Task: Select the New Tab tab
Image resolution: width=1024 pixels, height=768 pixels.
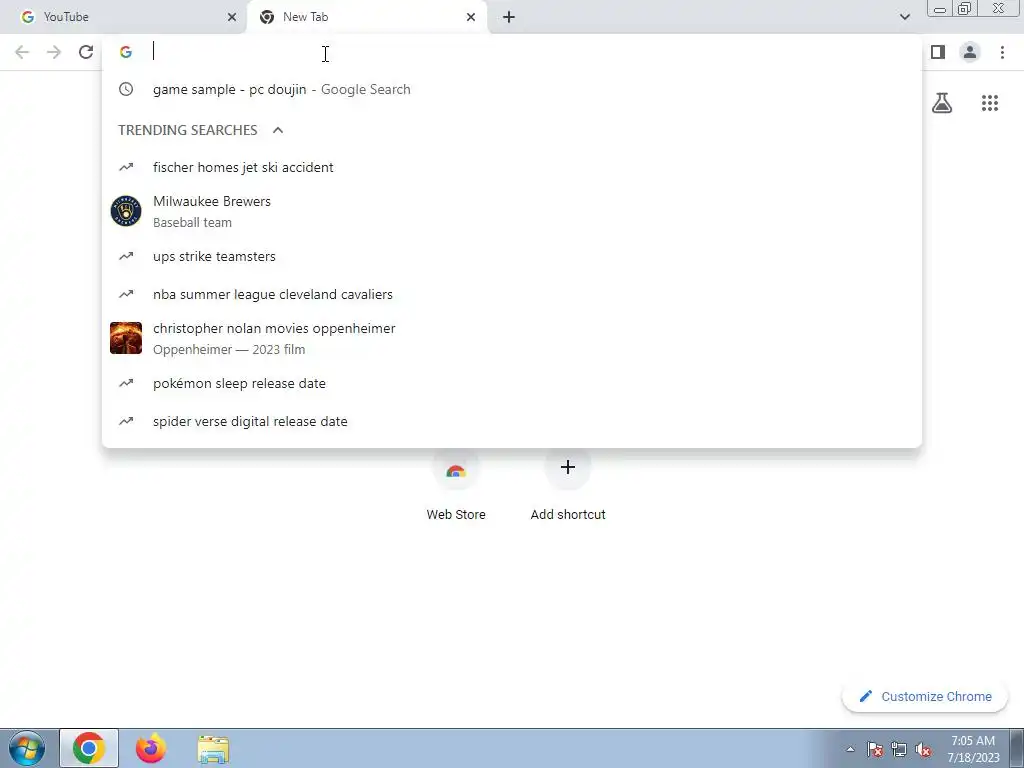Action: pos(366,17)
